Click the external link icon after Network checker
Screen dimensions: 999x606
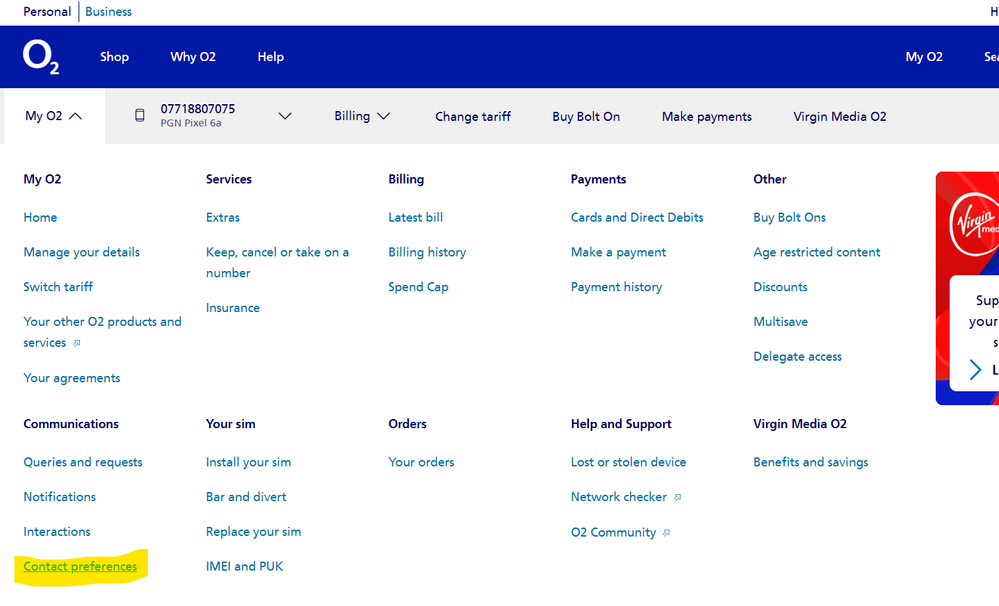677,498
